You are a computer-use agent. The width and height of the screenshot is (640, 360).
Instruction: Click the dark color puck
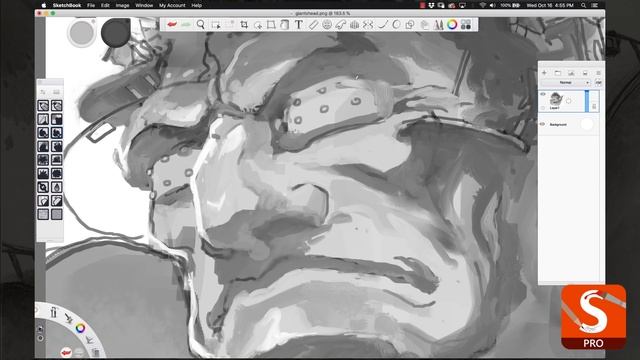(116, 33)
